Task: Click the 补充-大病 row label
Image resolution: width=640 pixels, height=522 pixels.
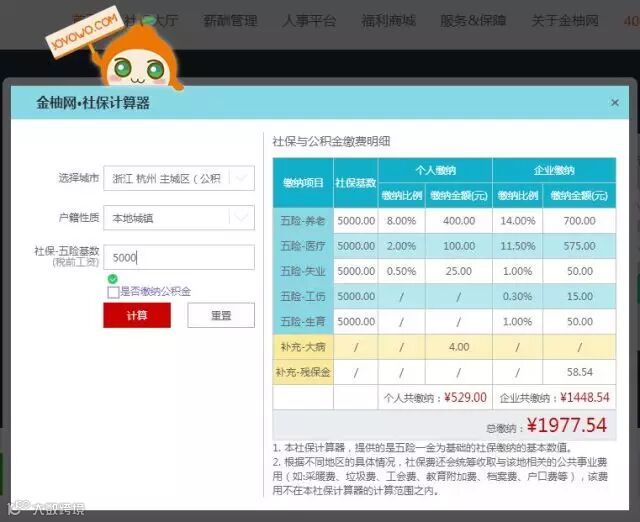Action: pyautogui.click(x=303, y=347)
